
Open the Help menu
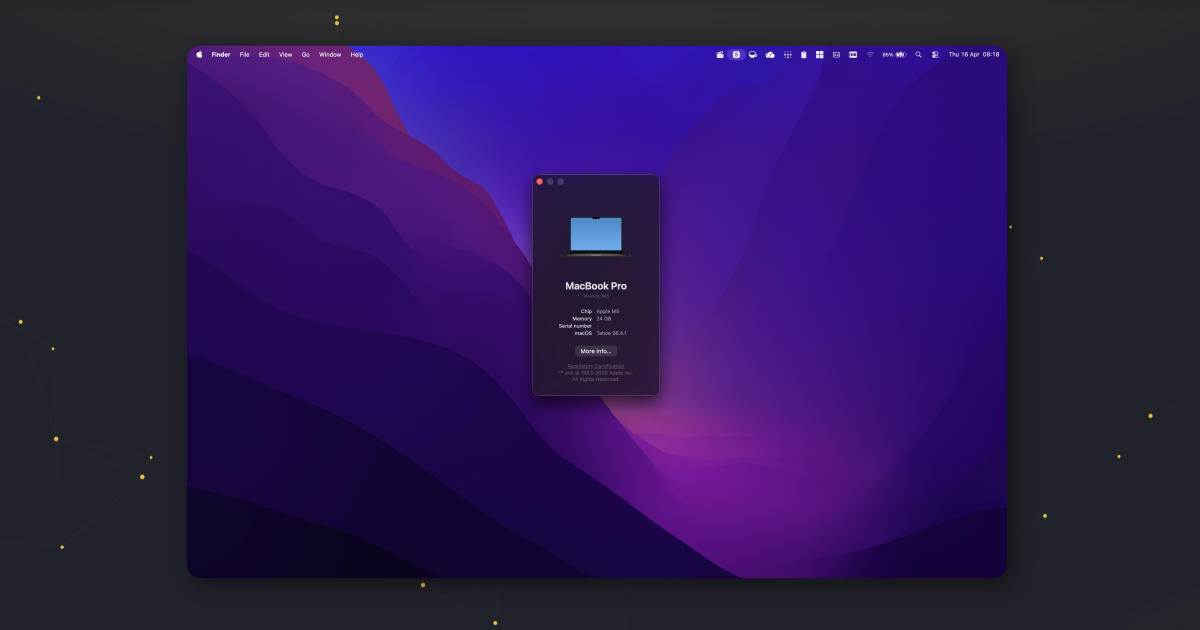point(357,55)
